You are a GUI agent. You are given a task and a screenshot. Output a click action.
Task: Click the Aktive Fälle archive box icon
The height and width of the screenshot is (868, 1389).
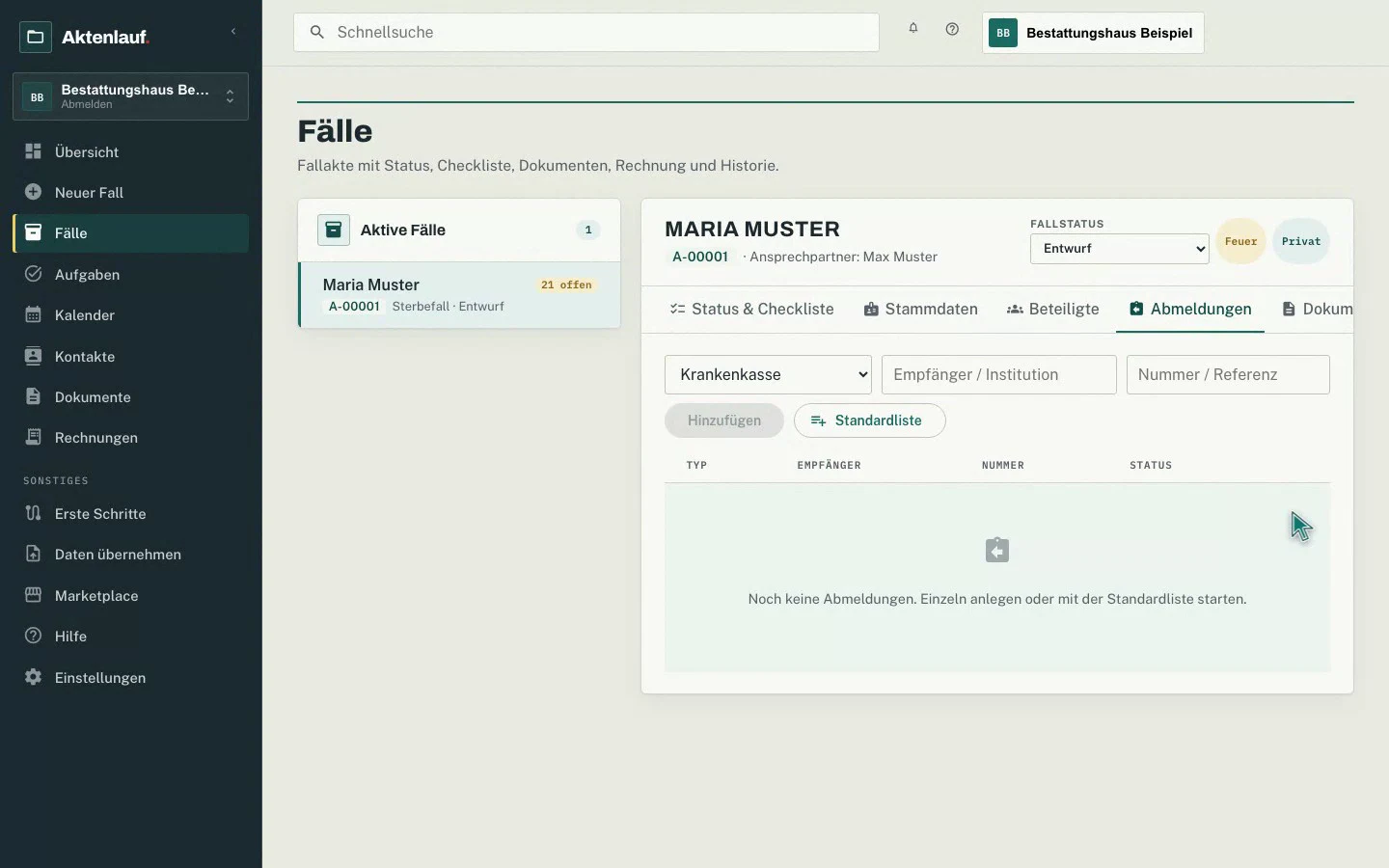pyautogui.click(x=334, y=230)
